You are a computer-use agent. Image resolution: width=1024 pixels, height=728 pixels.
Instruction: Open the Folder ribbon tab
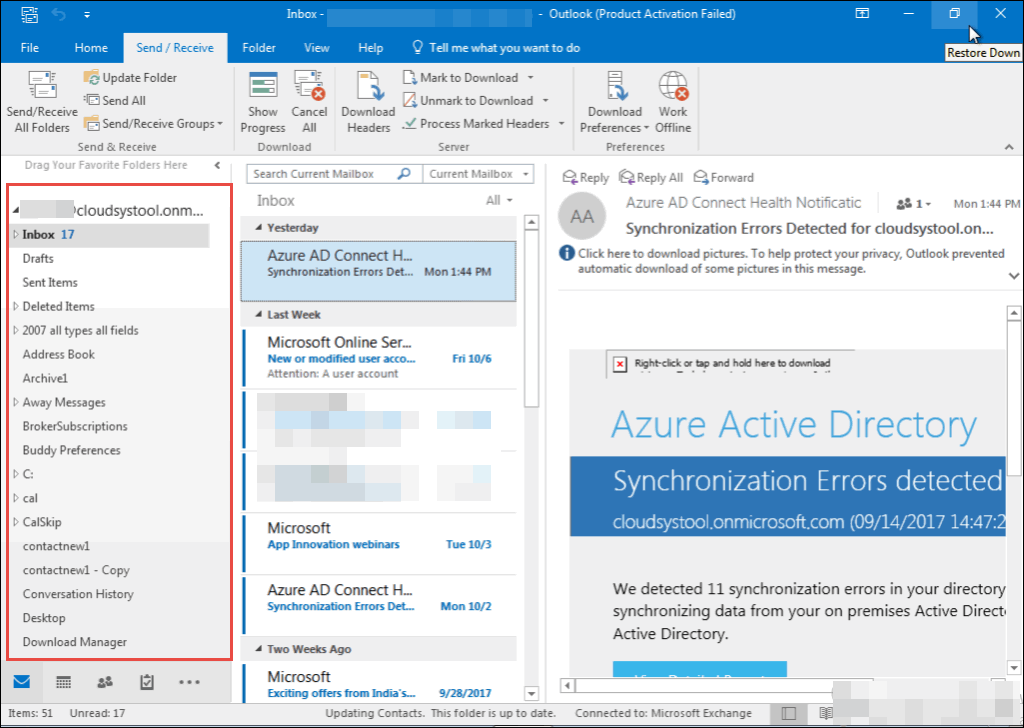pos(259,48)
